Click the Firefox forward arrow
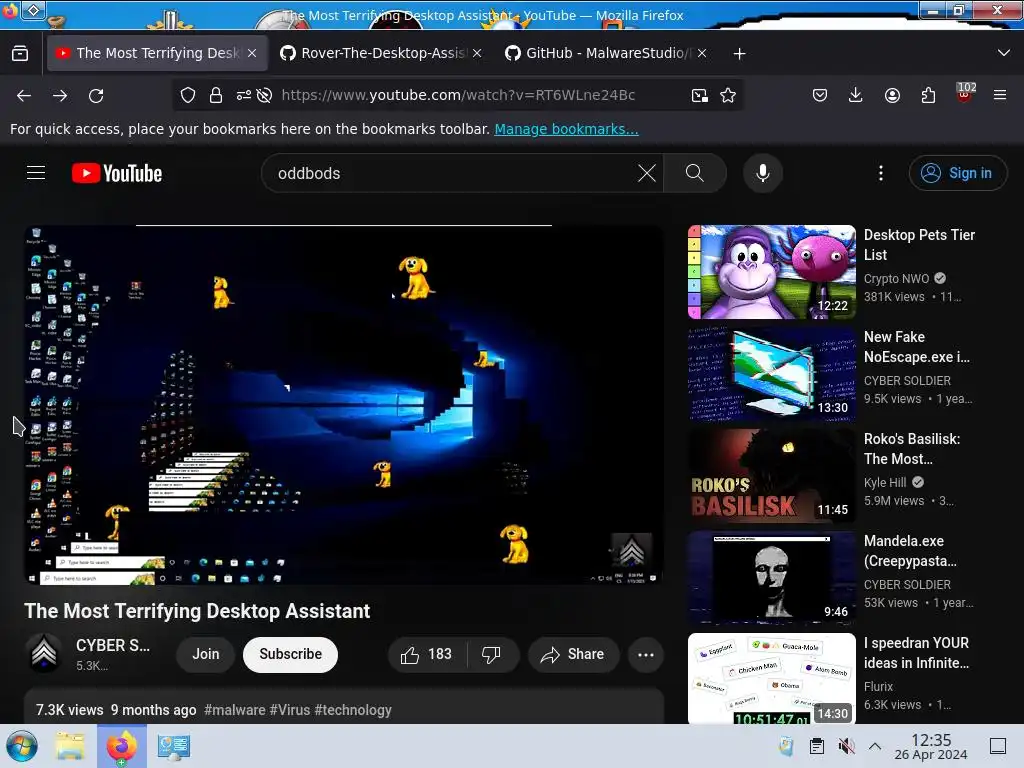 [60, 95]
